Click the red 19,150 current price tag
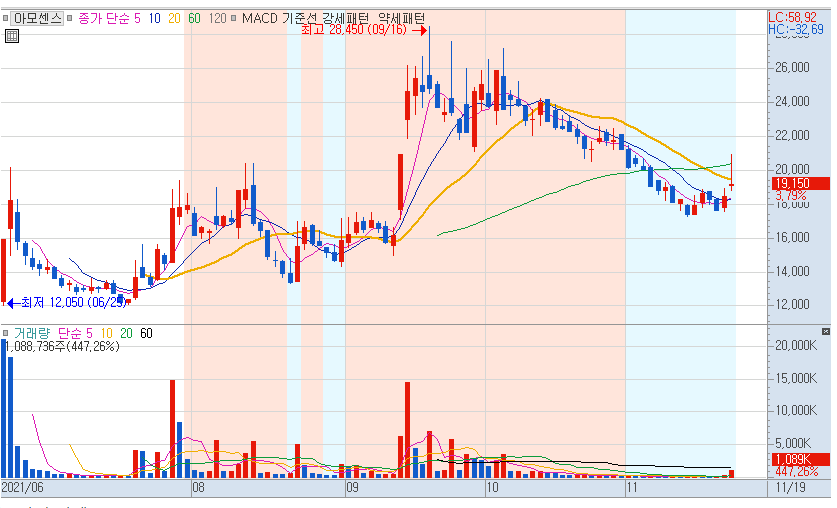837x508 pixels. 801,184
